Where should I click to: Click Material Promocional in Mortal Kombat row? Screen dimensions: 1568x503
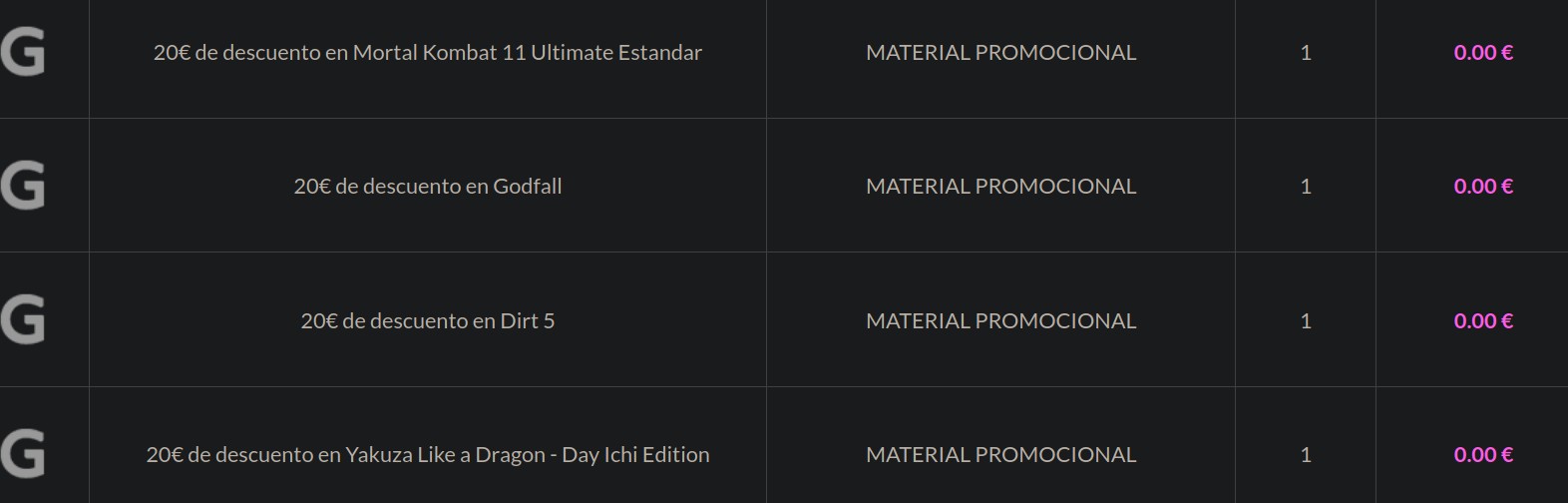click(x=1000, y=53)
